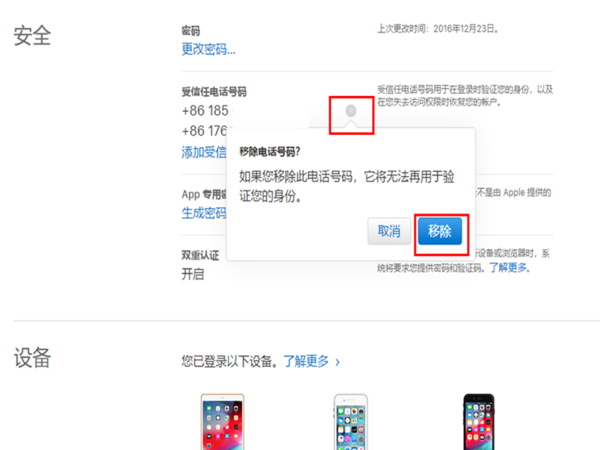The height and width of the screenshot is (450, 600).
Task: Click the +86 176 trusted phone number
Action: coord(204,131)
